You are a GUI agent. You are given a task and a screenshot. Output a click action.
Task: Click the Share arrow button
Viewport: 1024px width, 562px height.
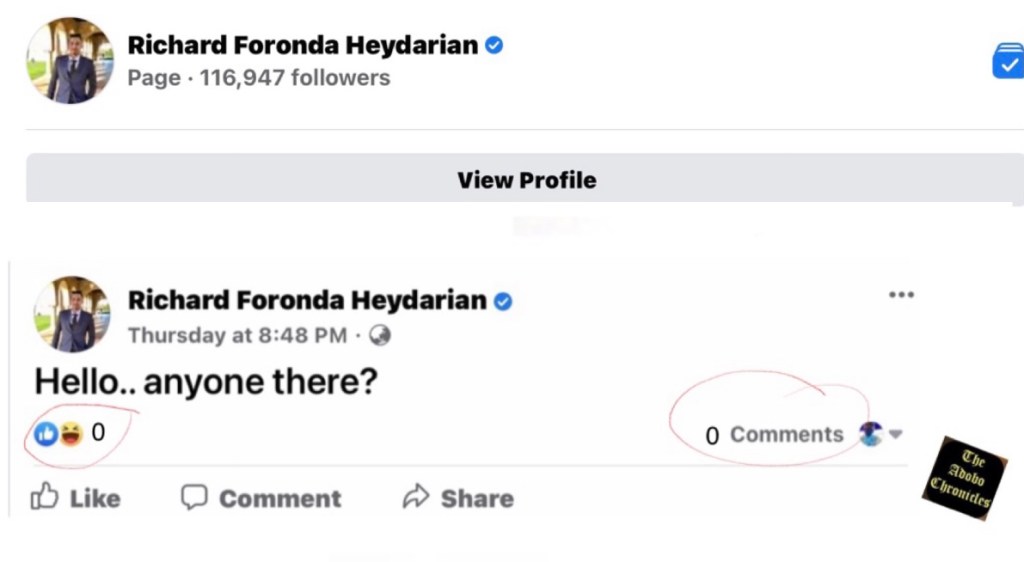click(x=458, y=498)
